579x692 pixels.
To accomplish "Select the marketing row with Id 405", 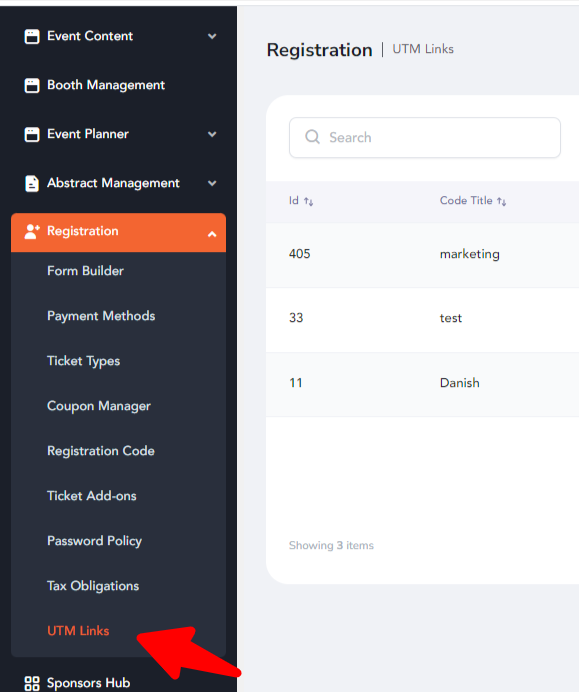I will coord(422,255).
